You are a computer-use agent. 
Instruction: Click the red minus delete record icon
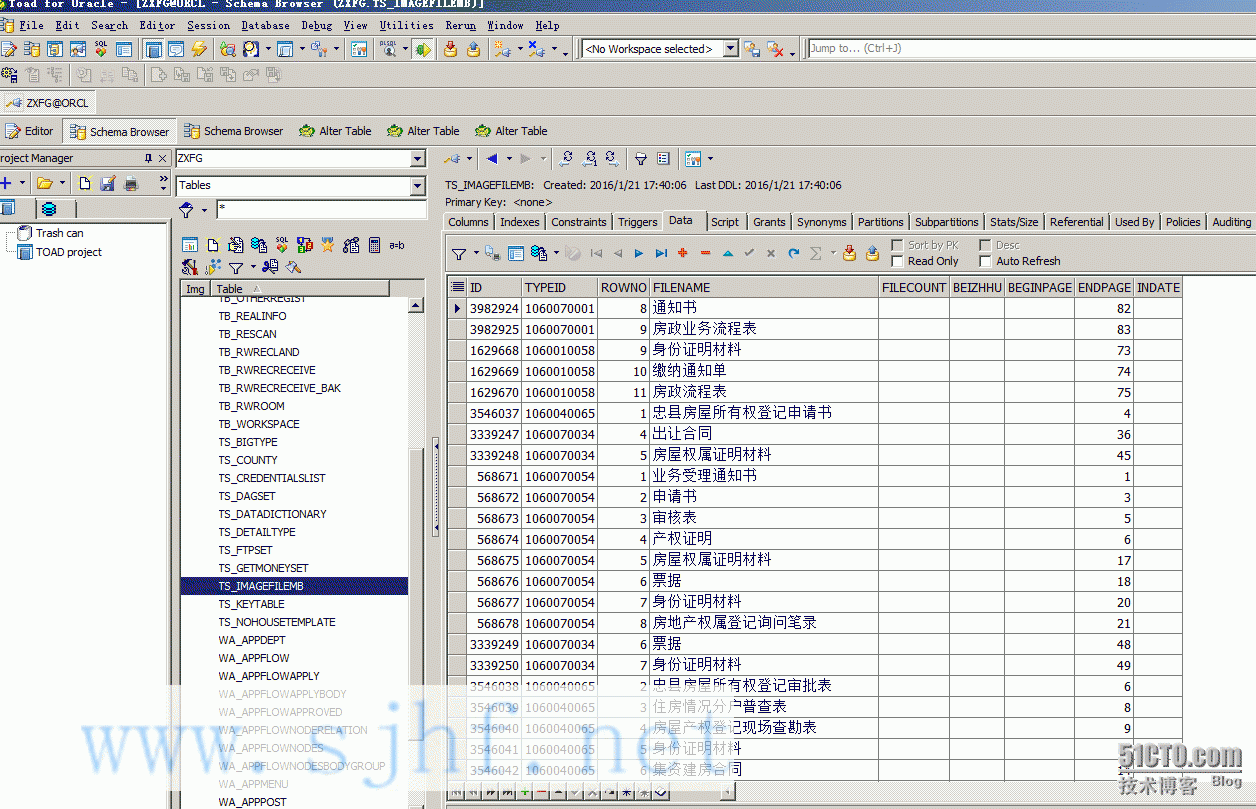(705, 254)
